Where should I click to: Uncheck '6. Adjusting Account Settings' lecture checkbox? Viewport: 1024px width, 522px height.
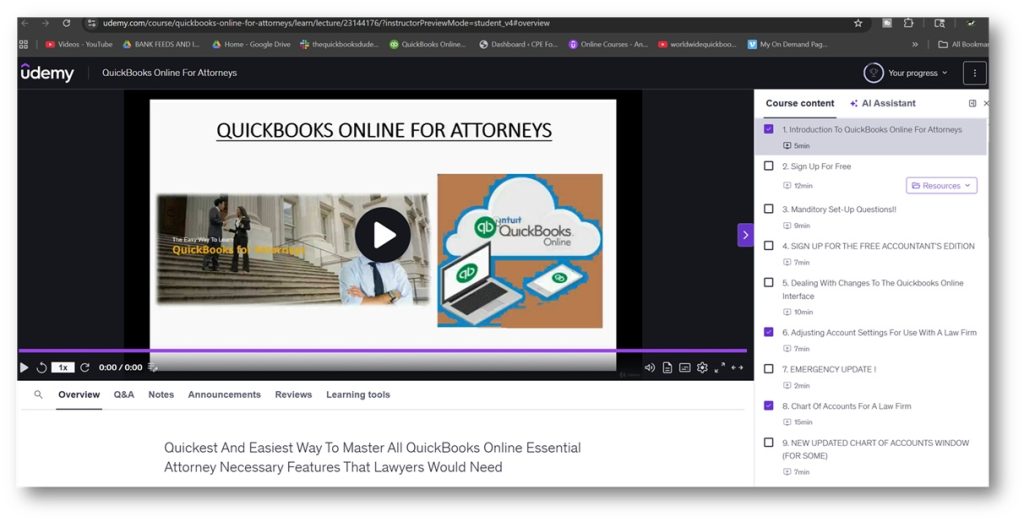(x=768, y=332)
